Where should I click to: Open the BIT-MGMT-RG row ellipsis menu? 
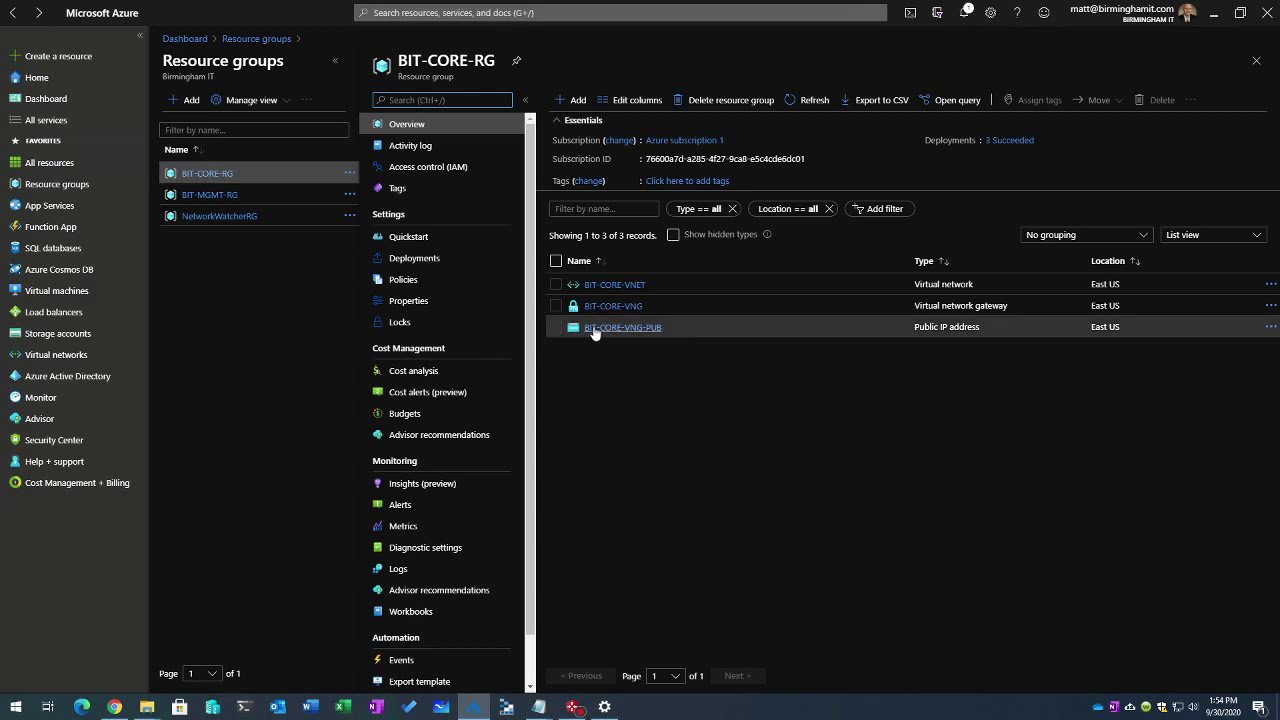pyautogui.click(x=350, y=195)
